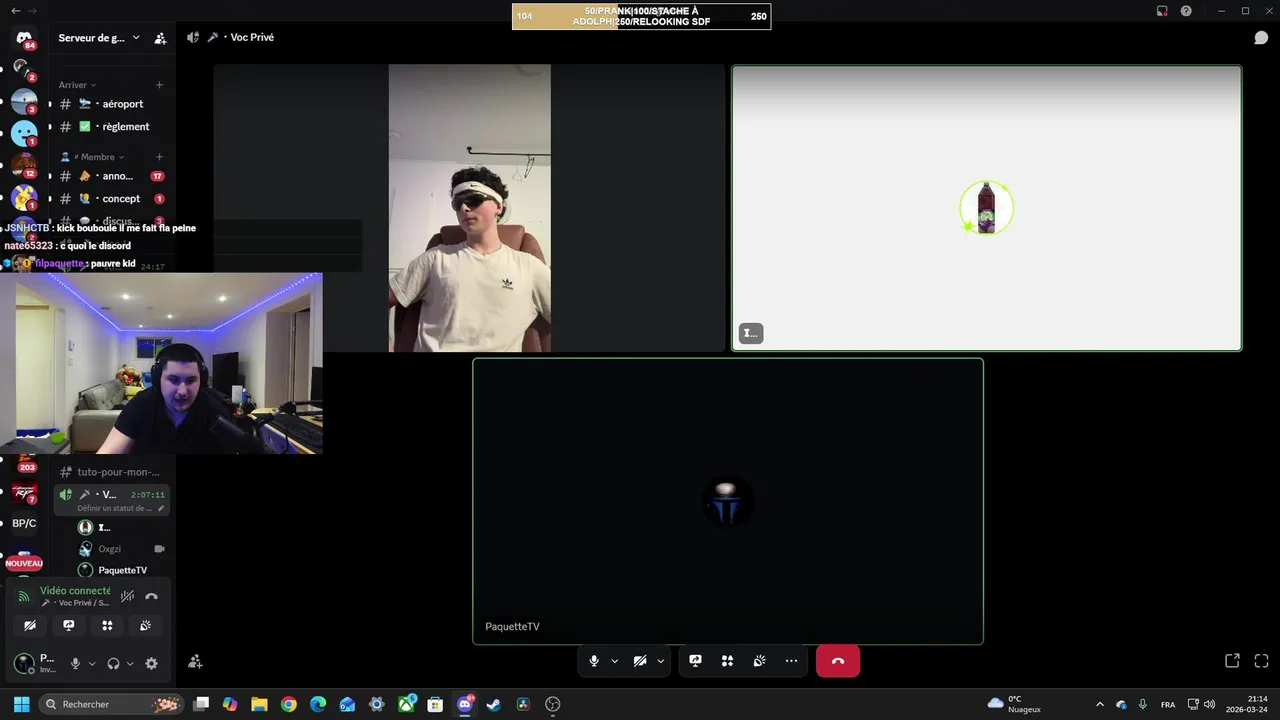Disconnect via the voice panel phone icon

[151, 596]
